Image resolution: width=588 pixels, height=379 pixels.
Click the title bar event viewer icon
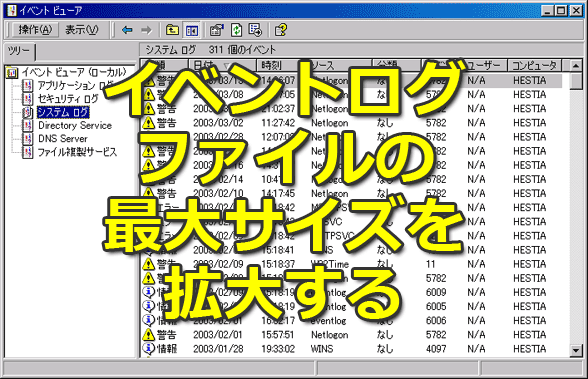12,10
